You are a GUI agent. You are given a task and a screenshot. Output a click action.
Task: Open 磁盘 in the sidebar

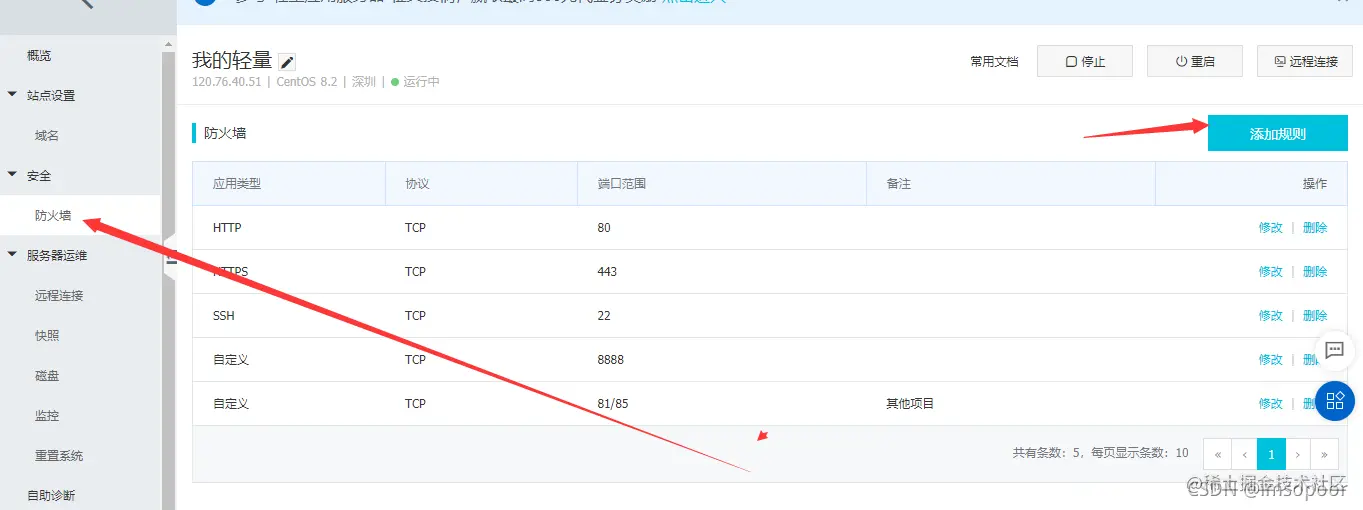pyautogui.click(x=47, y=375)
